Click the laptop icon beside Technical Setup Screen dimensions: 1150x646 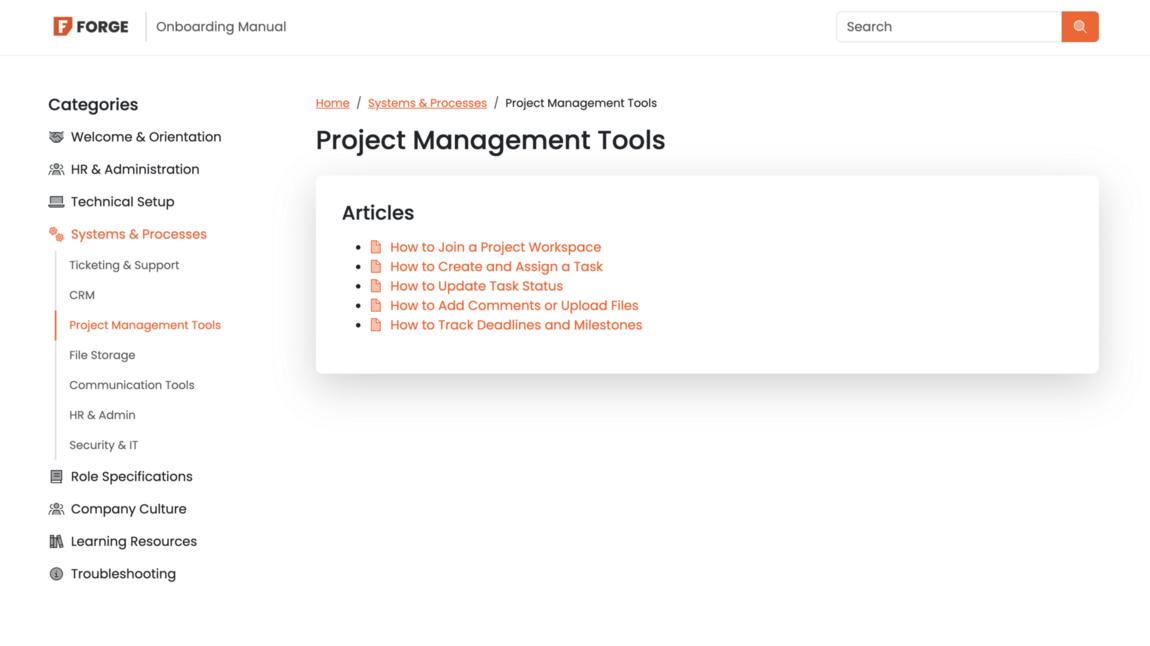pos(56,202)
